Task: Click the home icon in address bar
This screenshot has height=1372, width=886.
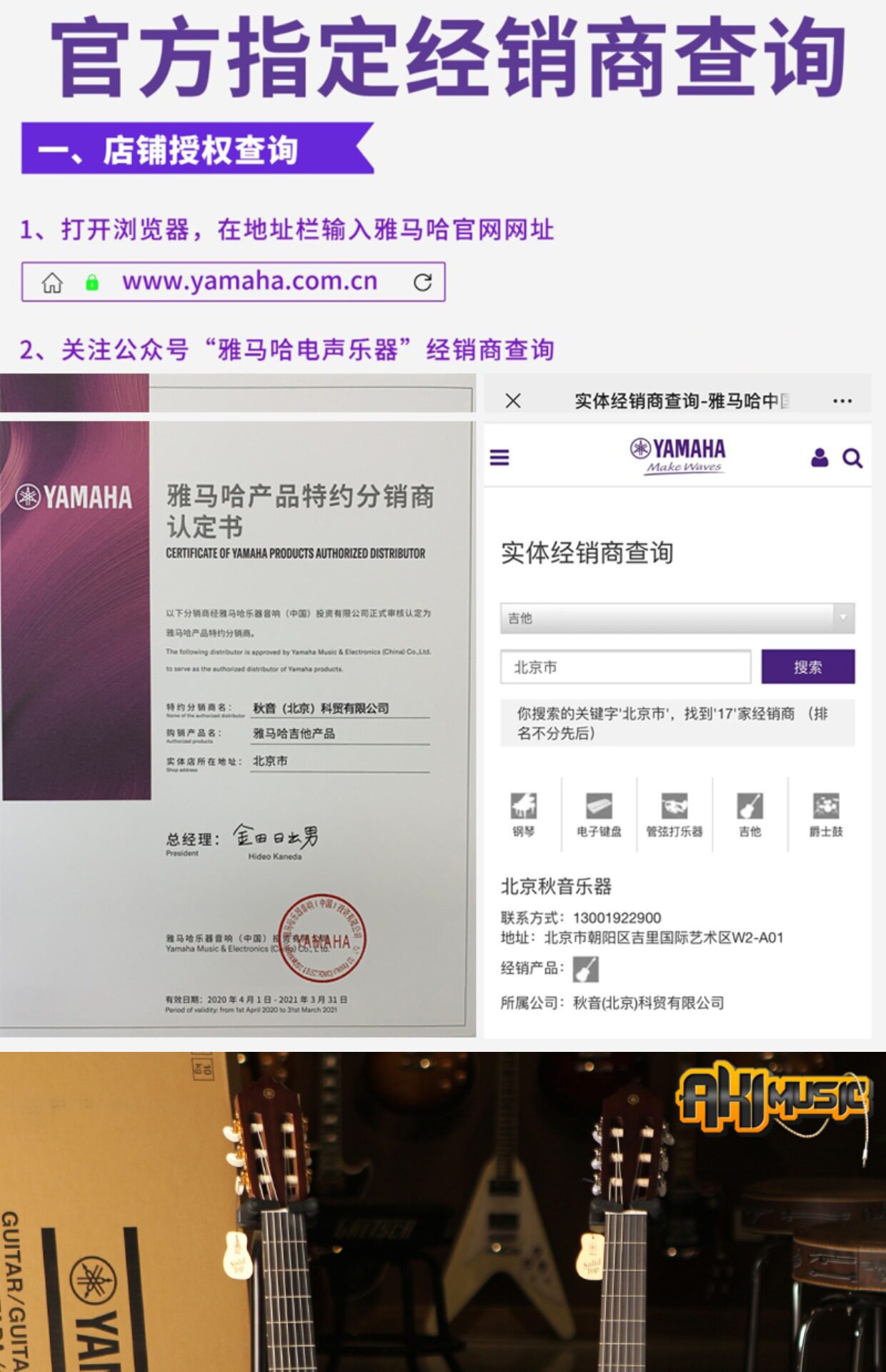Action: [x=52, y=282]
